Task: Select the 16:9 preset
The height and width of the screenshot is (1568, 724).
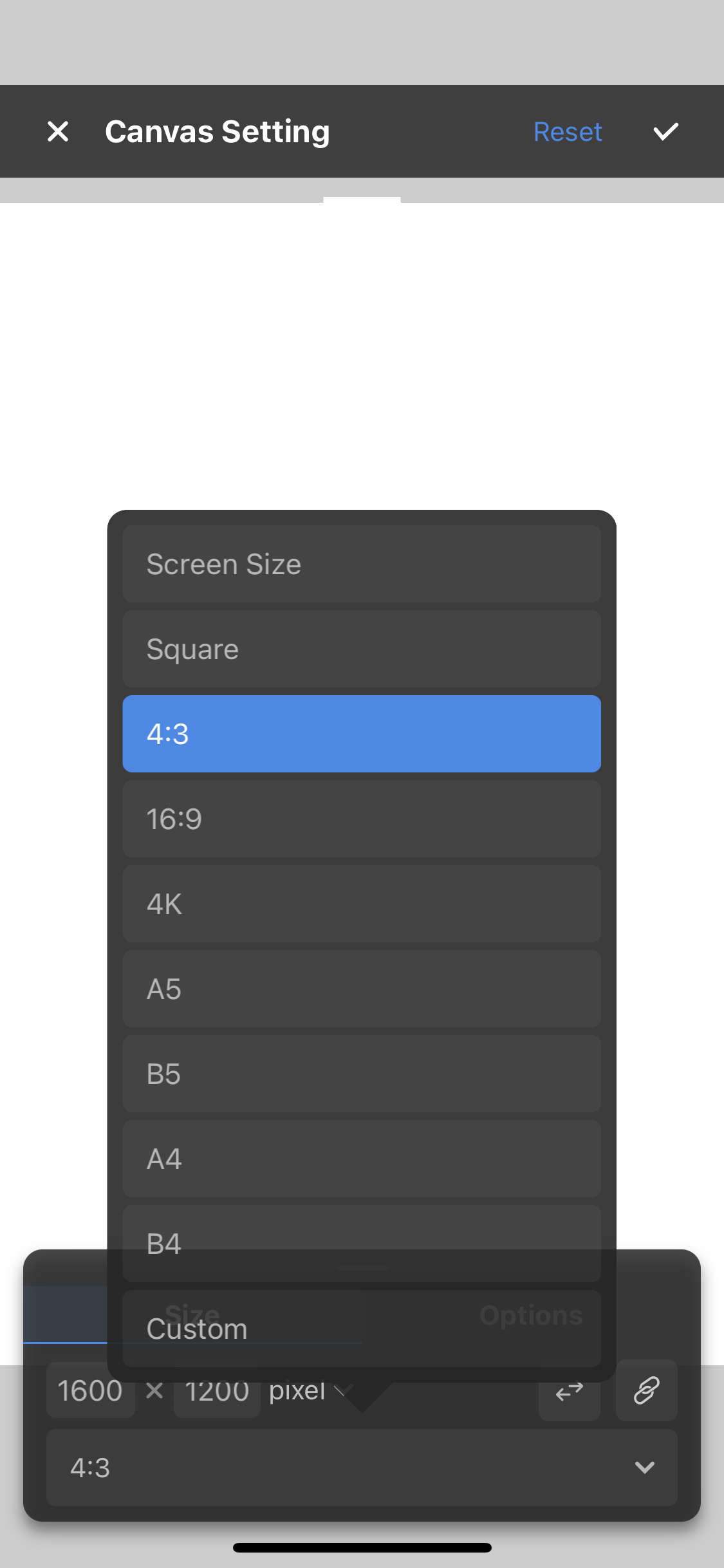Action: click(362, 819)
